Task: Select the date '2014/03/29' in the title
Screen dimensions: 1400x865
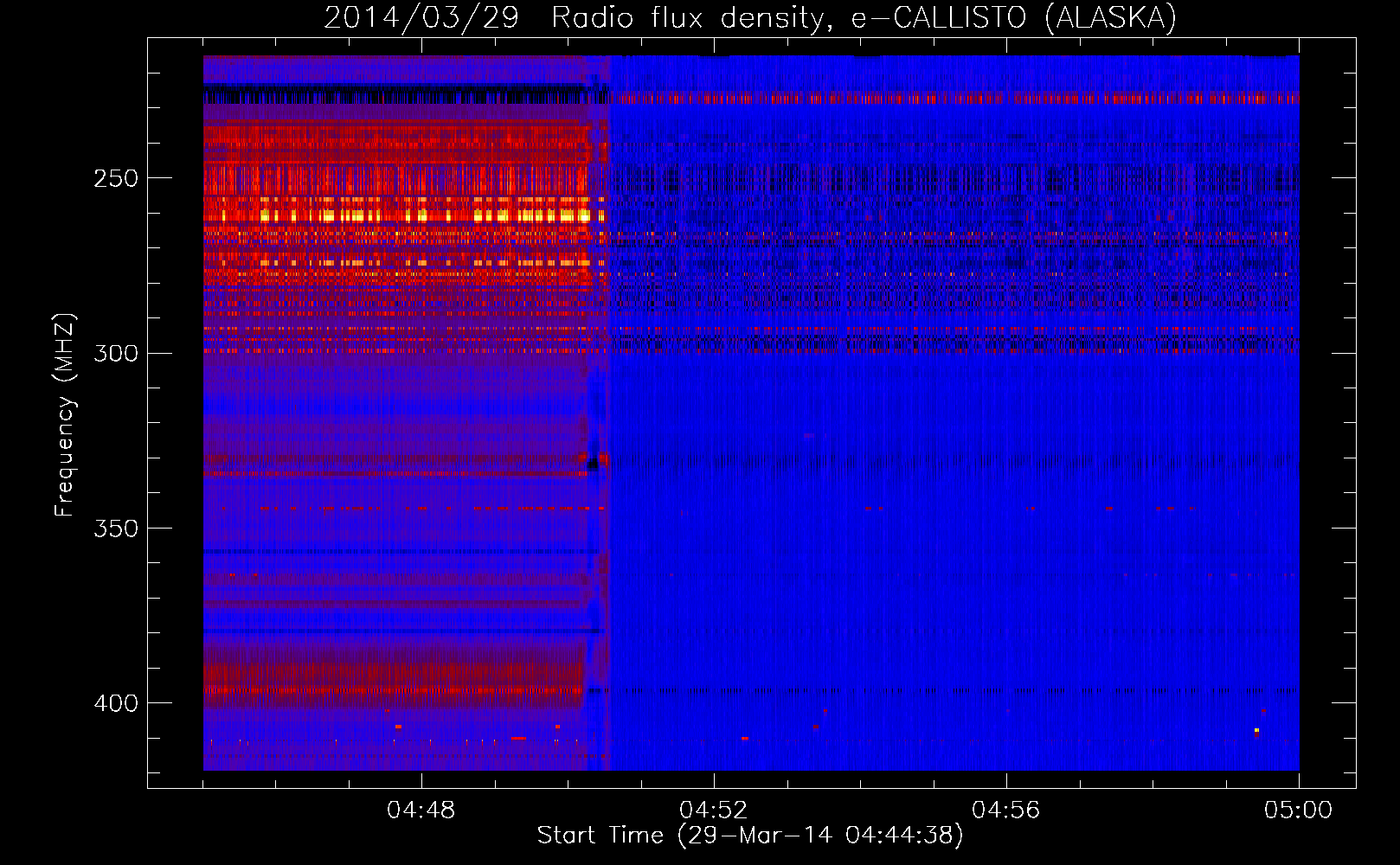Action: 421,17
